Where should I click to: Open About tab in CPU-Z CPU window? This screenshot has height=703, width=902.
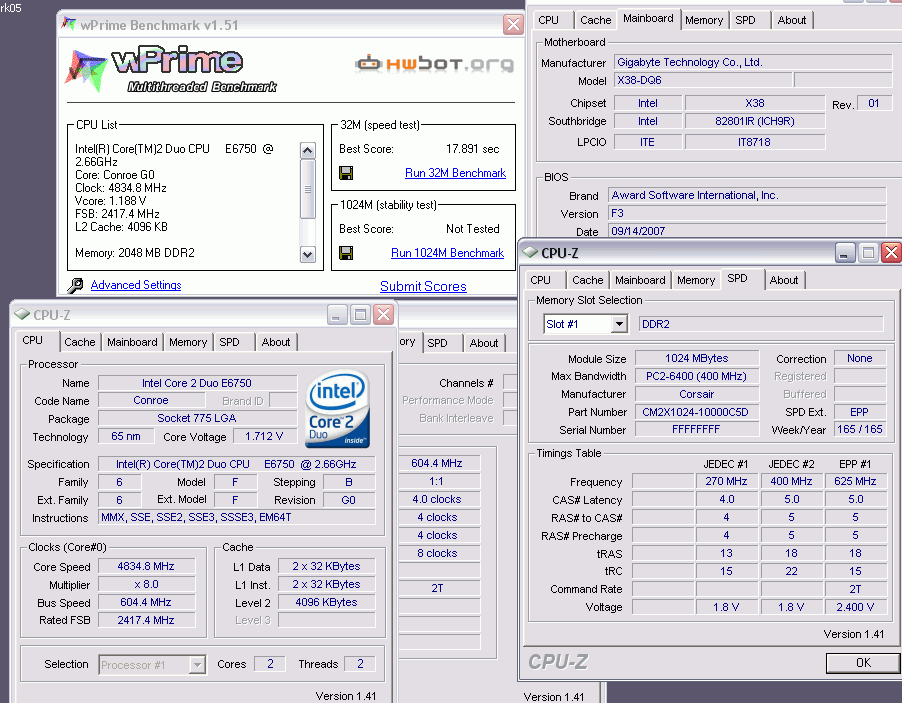(x=276, y=342)
